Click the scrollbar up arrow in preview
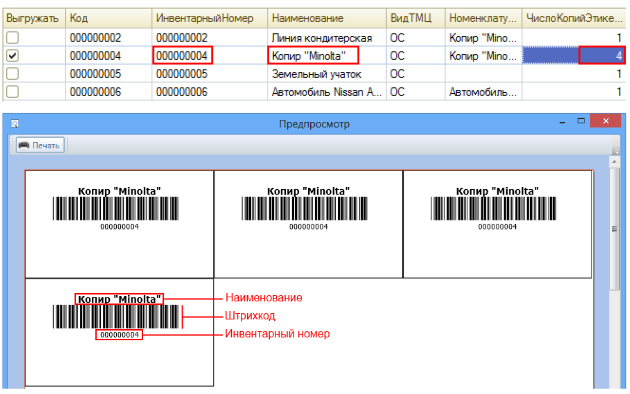 click(x=614, y=162)
